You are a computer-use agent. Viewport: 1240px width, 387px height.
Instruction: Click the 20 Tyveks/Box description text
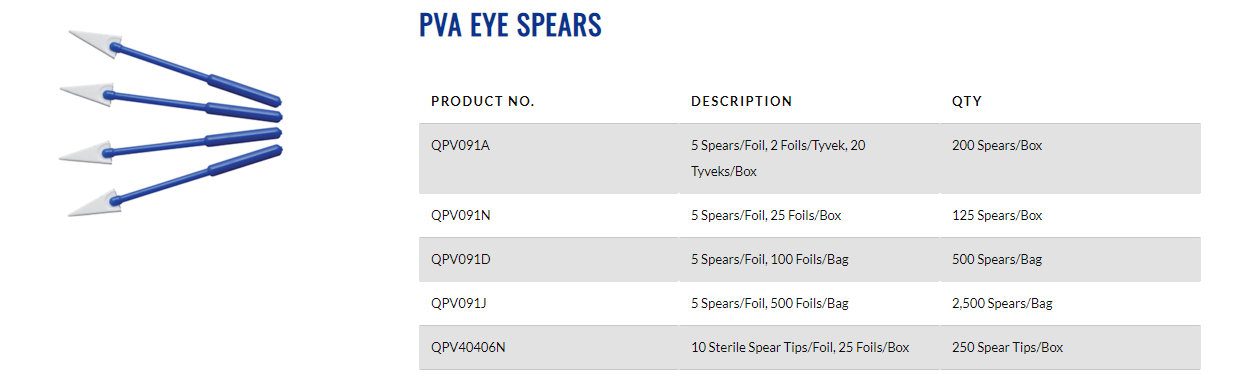pyautogui.click(x=778, y=158)
